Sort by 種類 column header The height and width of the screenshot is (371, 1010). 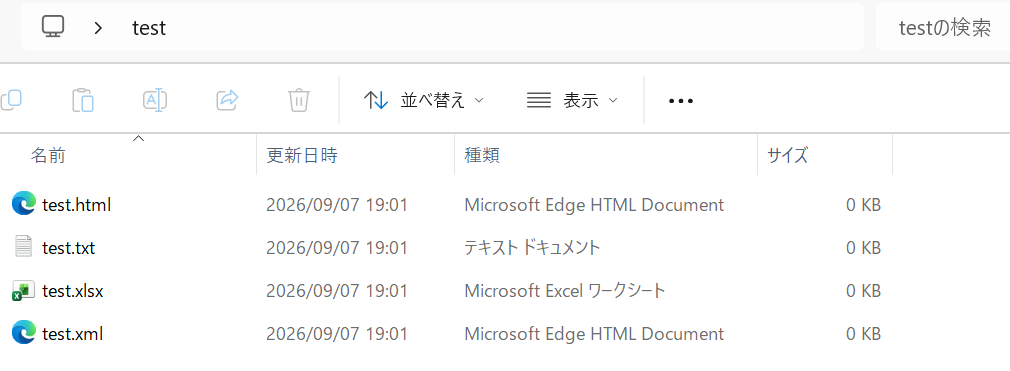pos(482,155)
